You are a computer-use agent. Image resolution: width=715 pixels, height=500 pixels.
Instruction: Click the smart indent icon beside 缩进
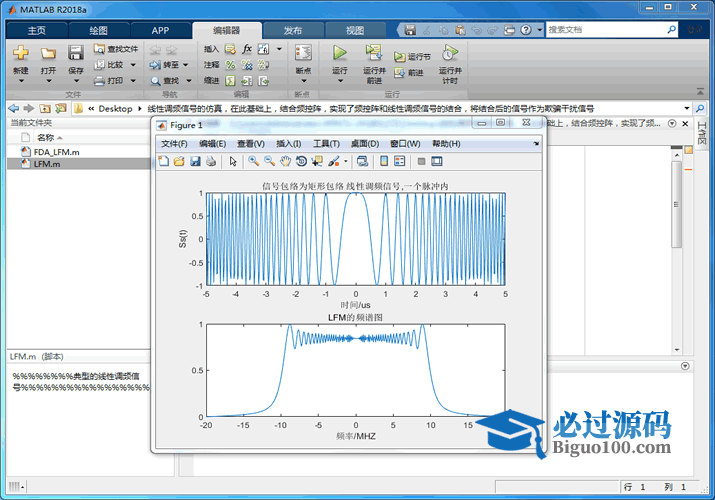point(230,81)
